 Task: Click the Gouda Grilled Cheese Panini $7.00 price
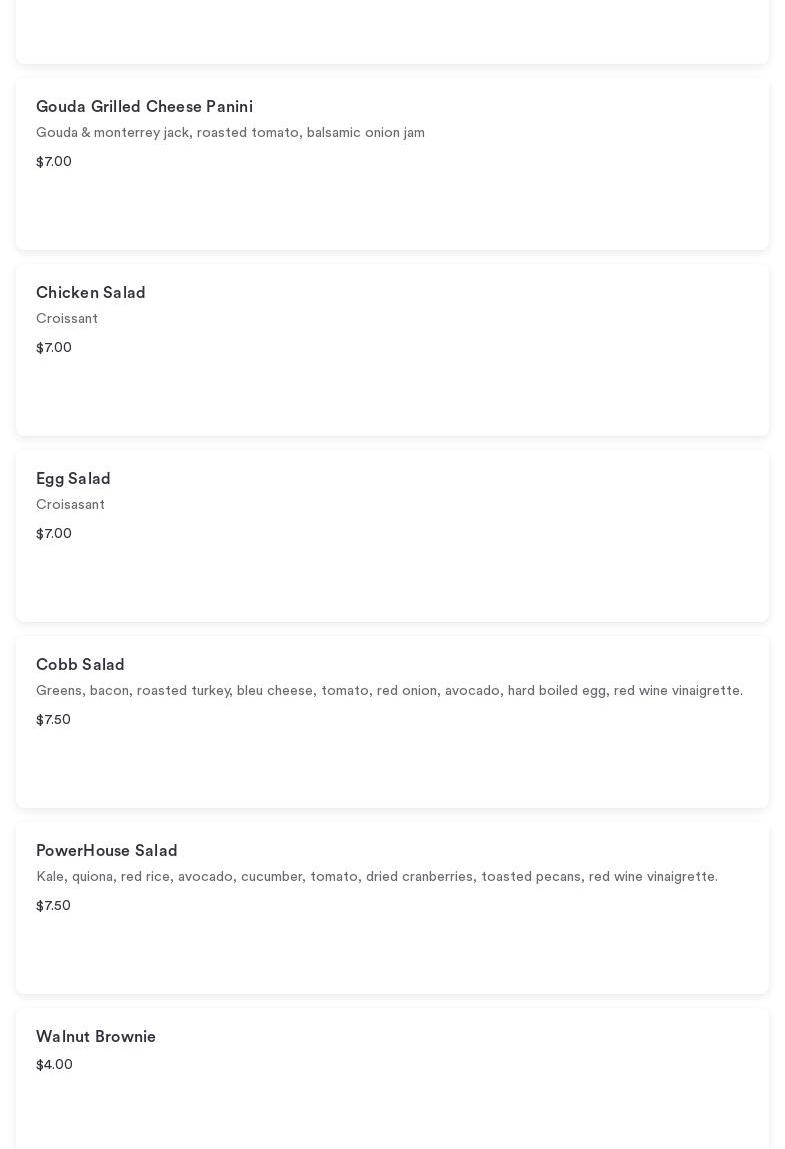coord(54,162)
